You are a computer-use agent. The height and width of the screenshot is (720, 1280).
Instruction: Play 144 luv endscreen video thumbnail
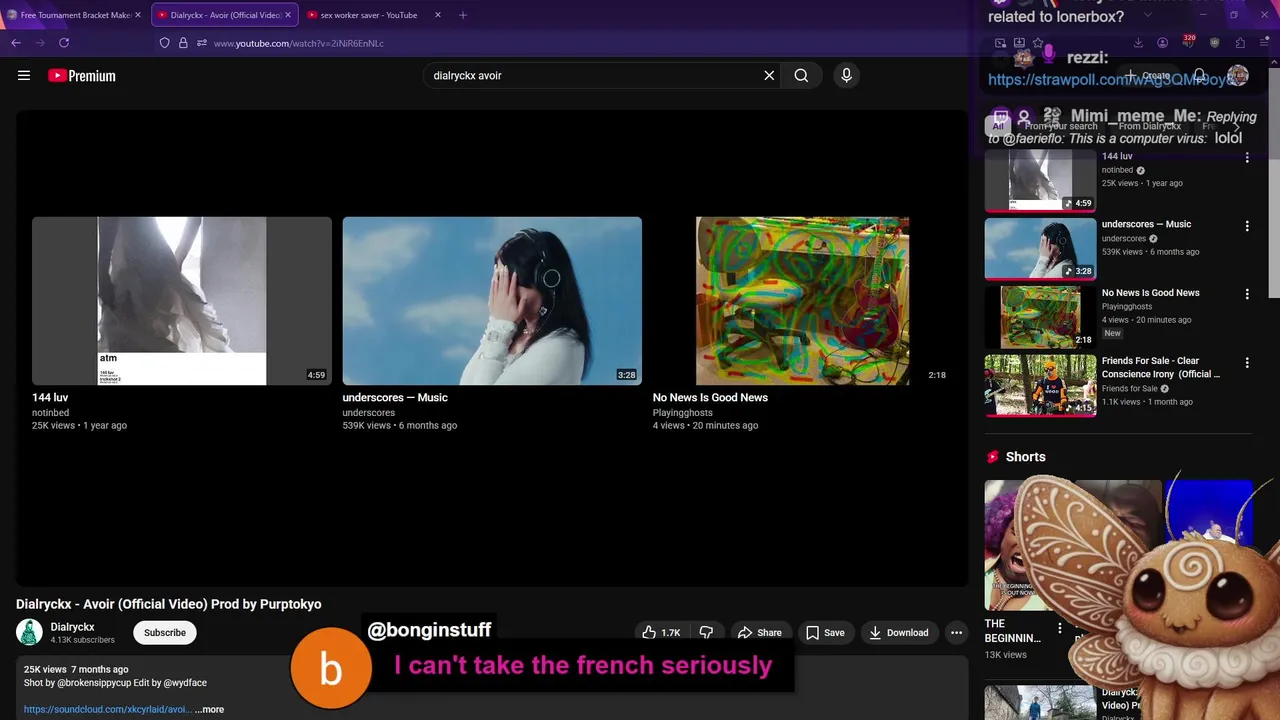pyautogui.click(x=182, y=301)
